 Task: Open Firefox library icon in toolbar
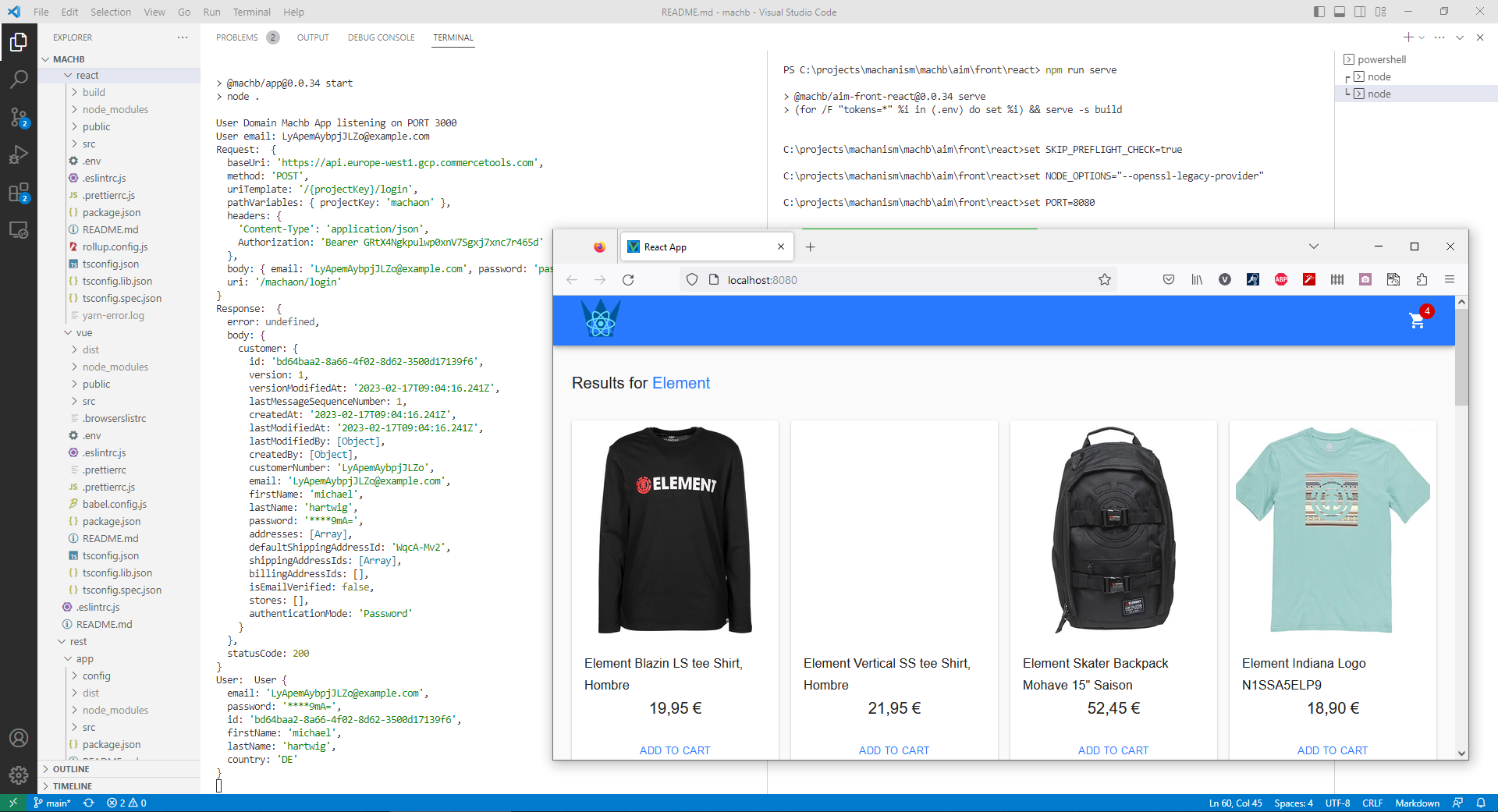click(x=1197, y=279)
